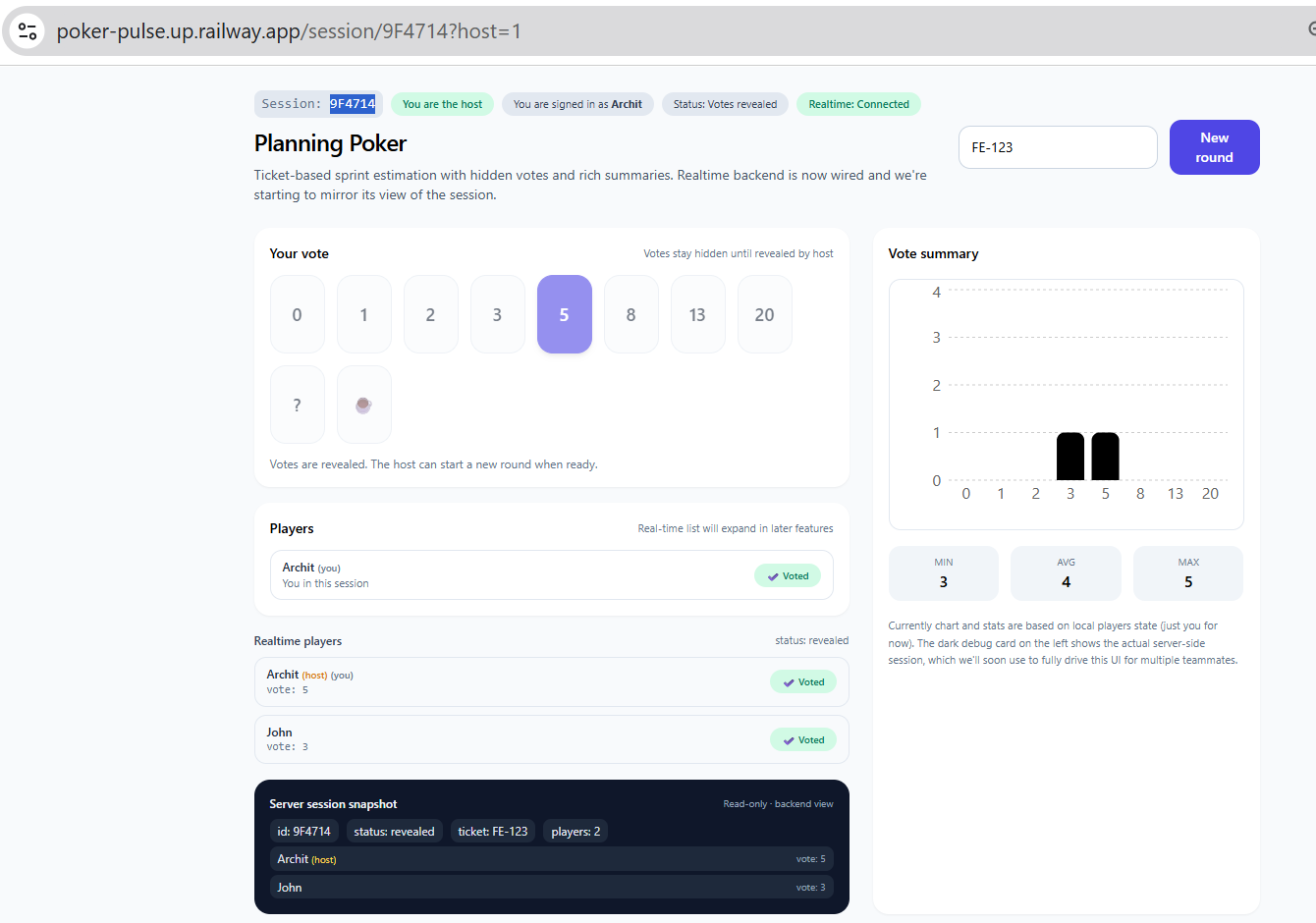The width and height of the screenshot is (1316, 923).
Task: Click 'Votes stay hidden until revealed by host'
Action: point(738,253)
